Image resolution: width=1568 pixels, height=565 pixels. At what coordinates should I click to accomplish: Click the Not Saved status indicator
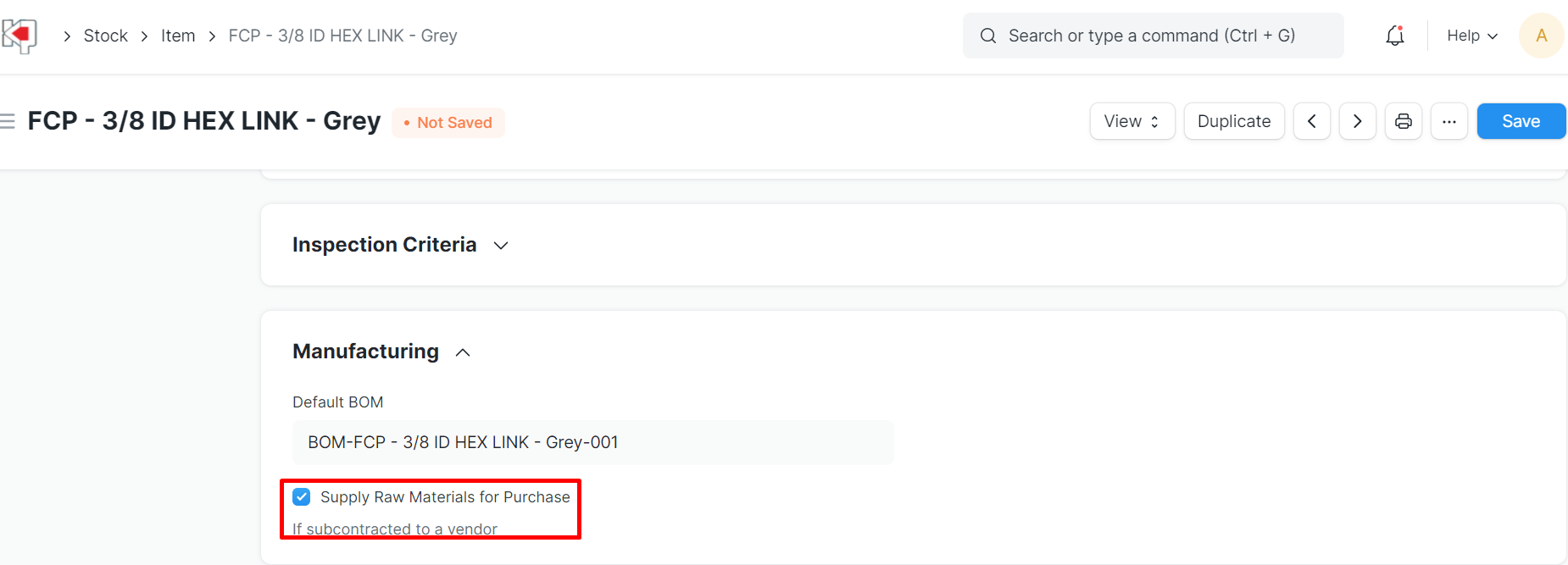pos(448,123)
